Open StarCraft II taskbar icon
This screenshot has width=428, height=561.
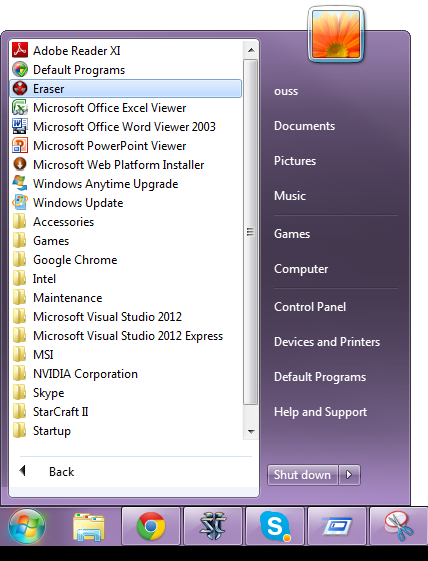tap(213, 526)
